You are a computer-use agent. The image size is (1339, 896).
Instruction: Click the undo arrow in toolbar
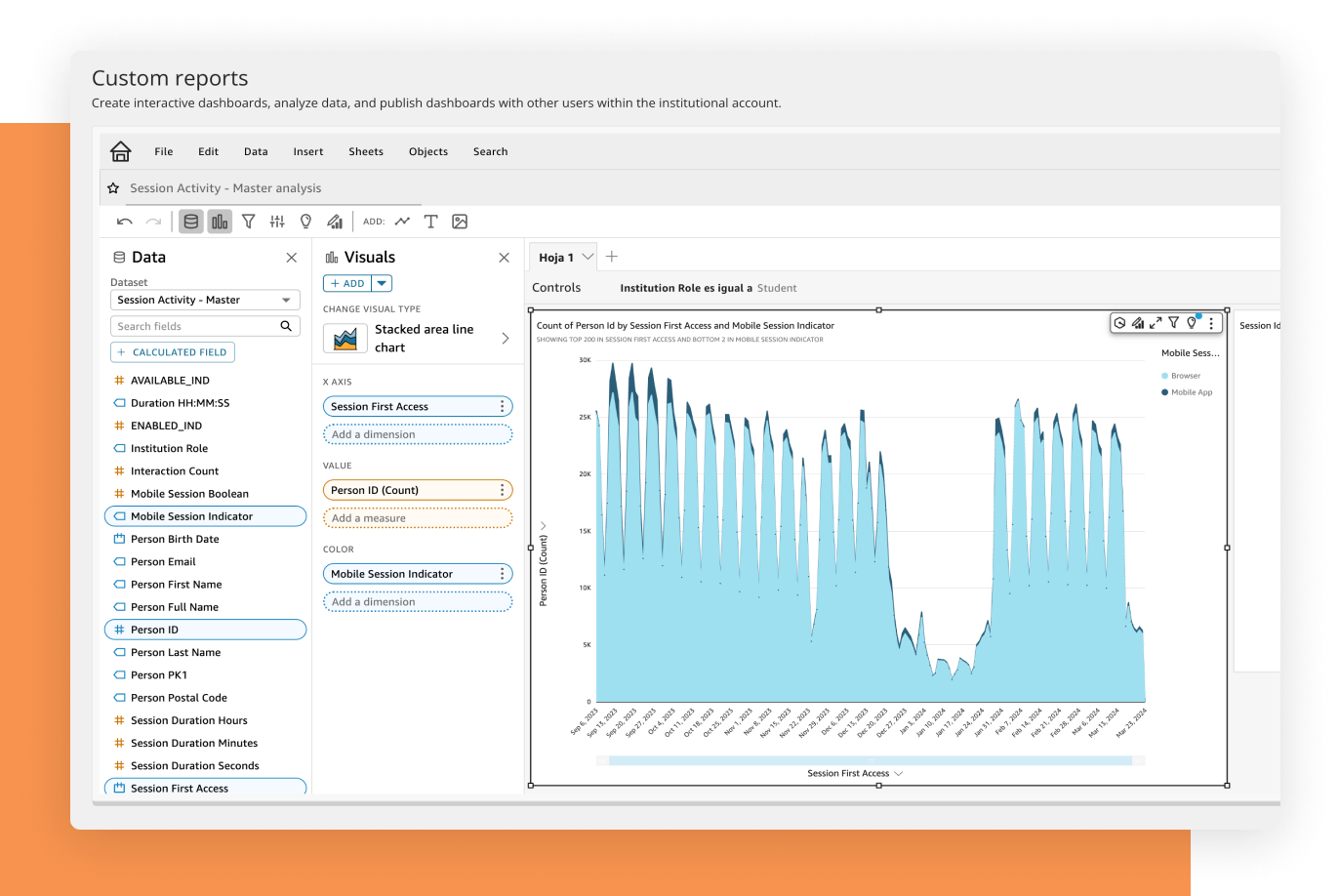click(124, 222)
